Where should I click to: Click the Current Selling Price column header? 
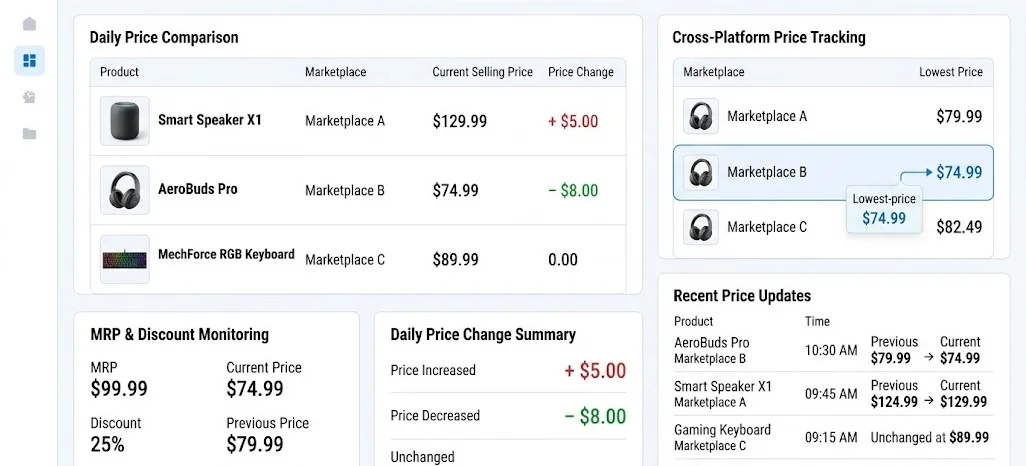pyautogui.click(x=483, y=72)
